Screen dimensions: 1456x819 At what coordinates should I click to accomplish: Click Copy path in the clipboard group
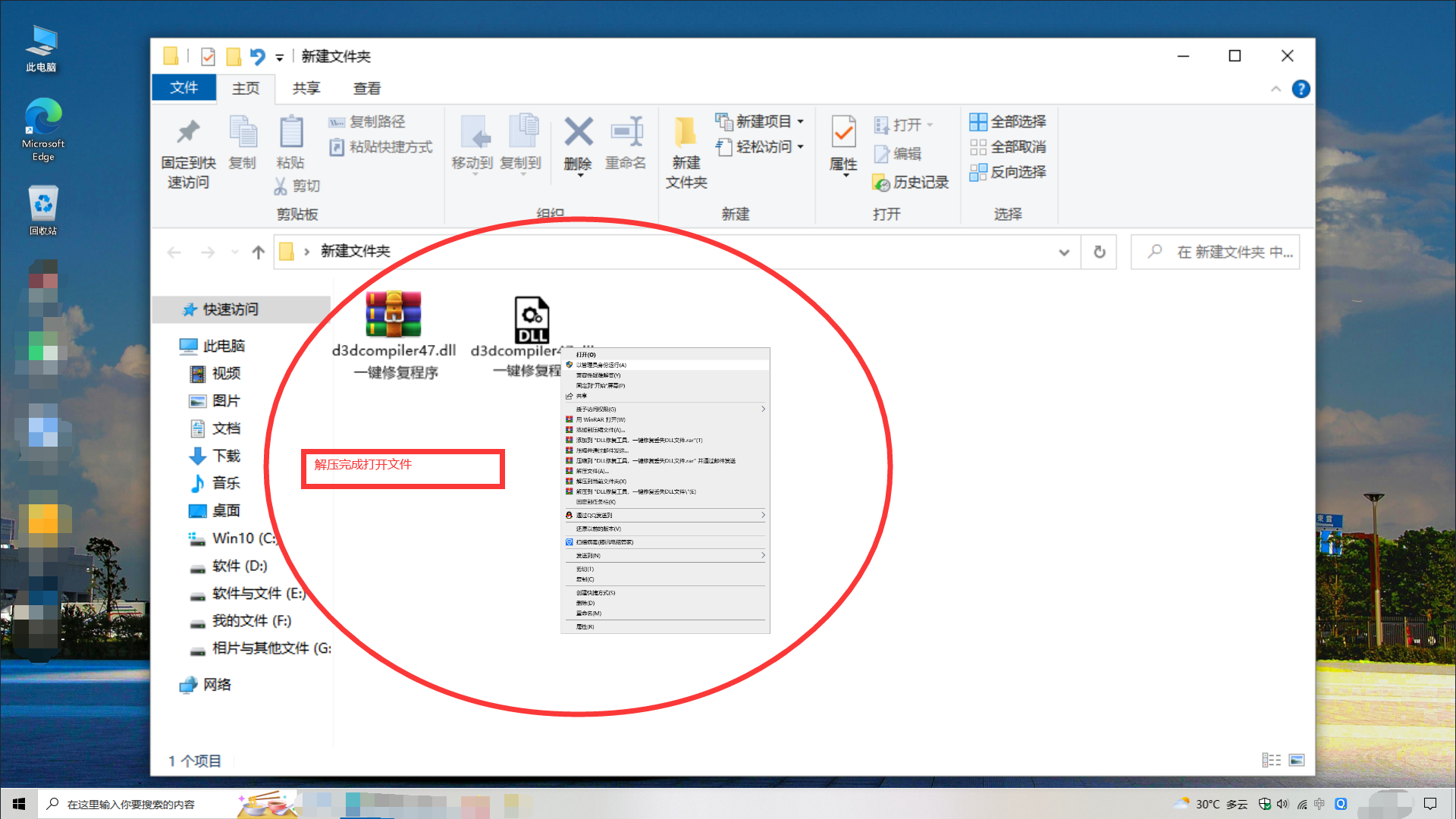367,121
